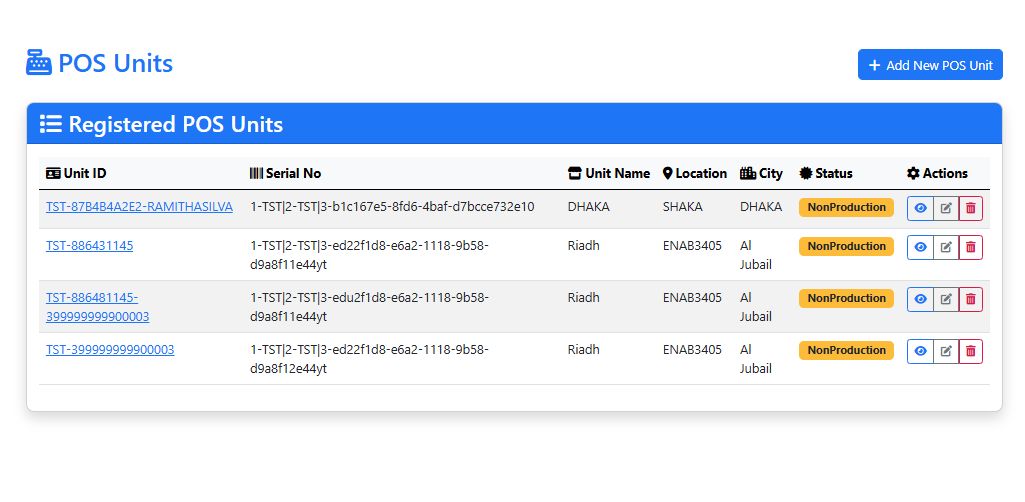Delete the TST-886481145-399999999900003 unit
This screenshot has height=502, width=1025.
pyautogui.click(x=971, y=299)
